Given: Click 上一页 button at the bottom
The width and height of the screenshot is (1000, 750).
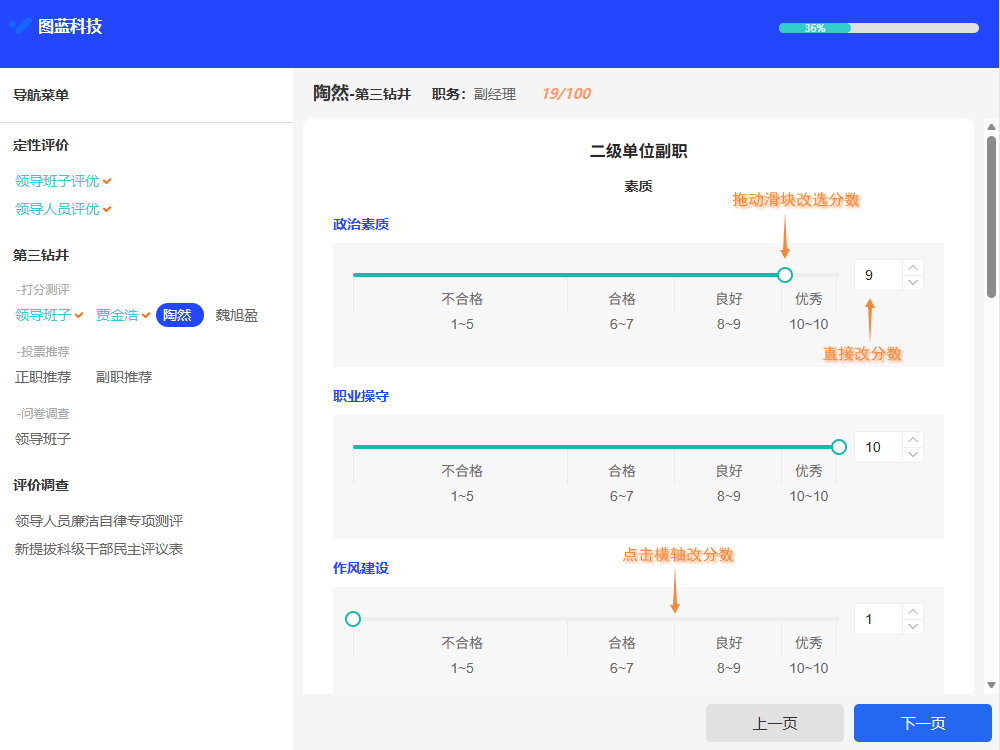Looking at the screenshot, I should coord(774,722).
